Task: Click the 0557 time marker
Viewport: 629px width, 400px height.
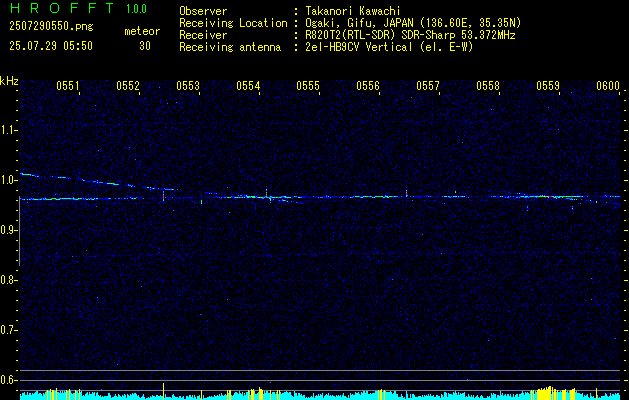Action: point(428,85)
